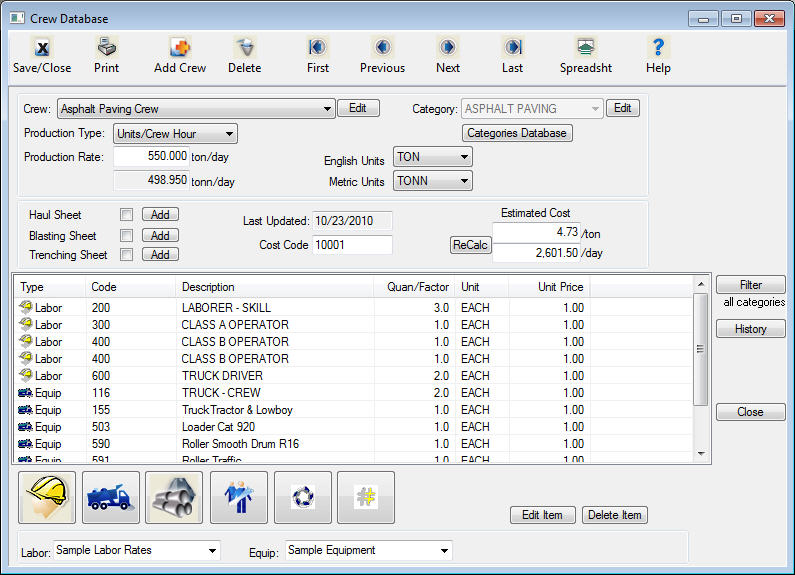
Task: Sort list by Code column header
Action: (130, 287)
